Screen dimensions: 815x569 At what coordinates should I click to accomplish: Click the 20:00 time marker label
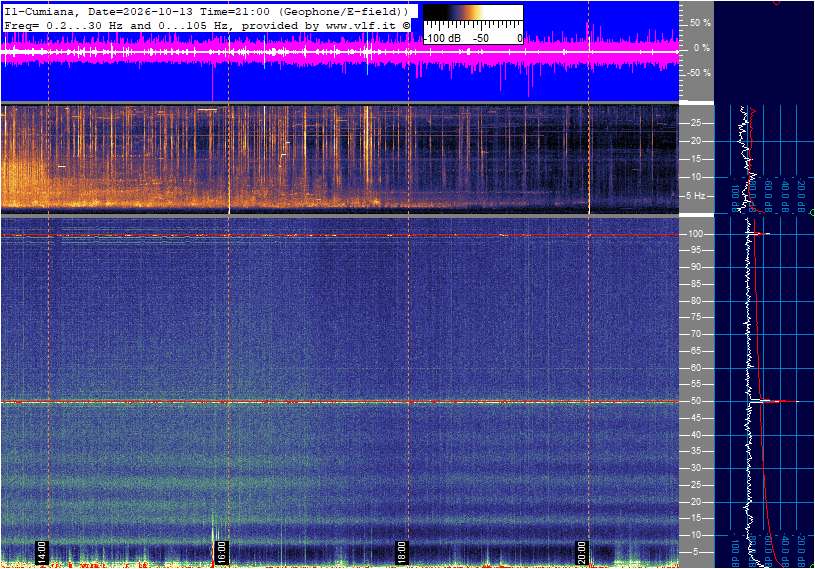coord(581,552)
